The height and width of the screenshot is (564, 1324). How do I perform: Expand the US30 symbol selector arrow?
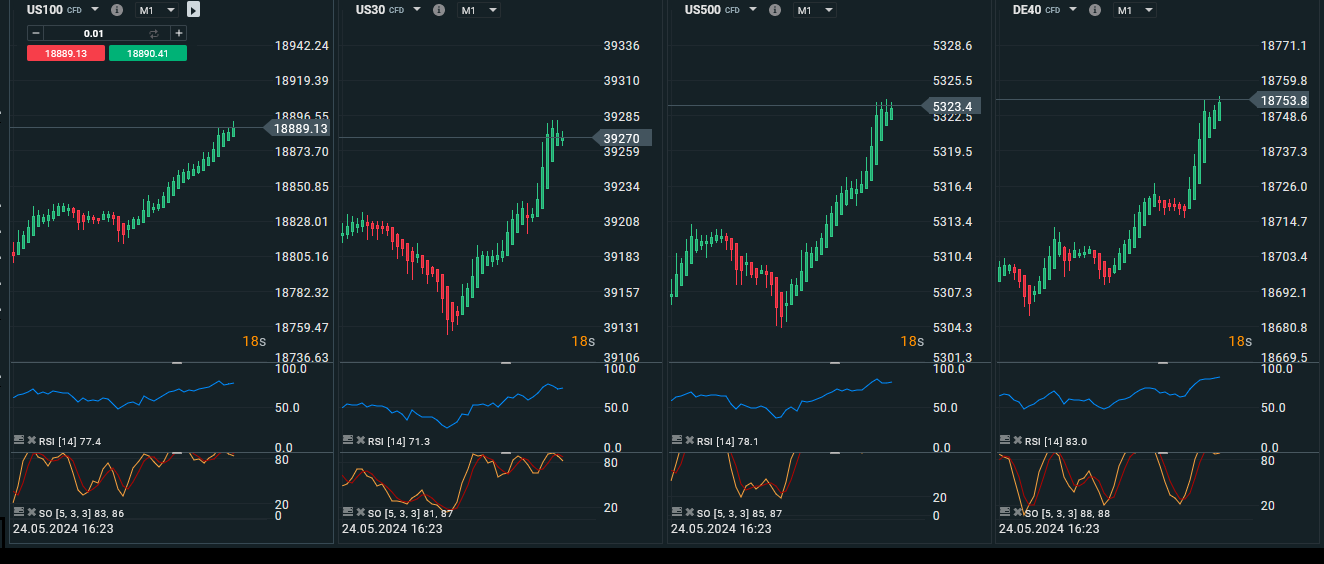coord(418,9)
